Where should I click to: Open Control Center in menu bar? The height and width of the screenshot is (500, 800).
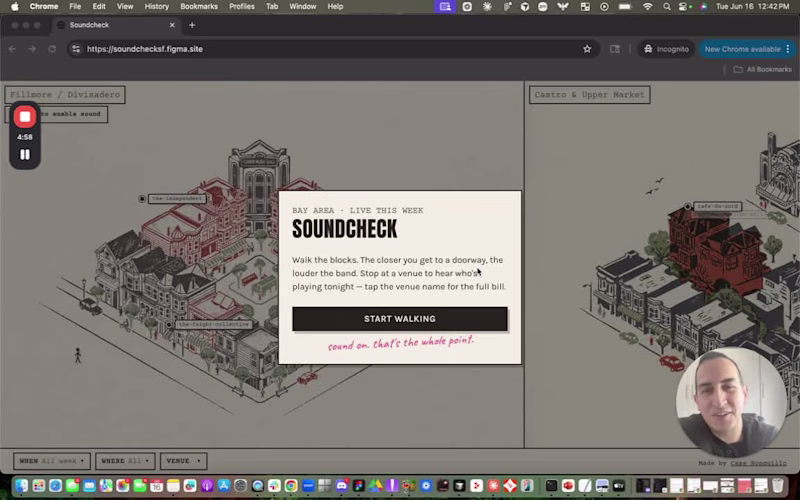pyautogui.click(x=685, y=7)
